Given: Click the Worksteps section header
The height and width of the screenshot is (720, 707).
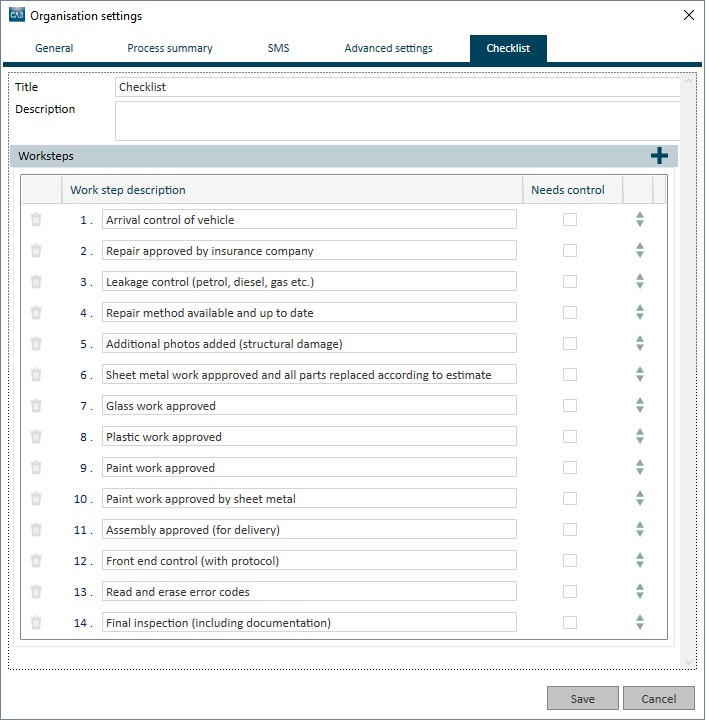Looking at the screenshot, I should (344, 156).
